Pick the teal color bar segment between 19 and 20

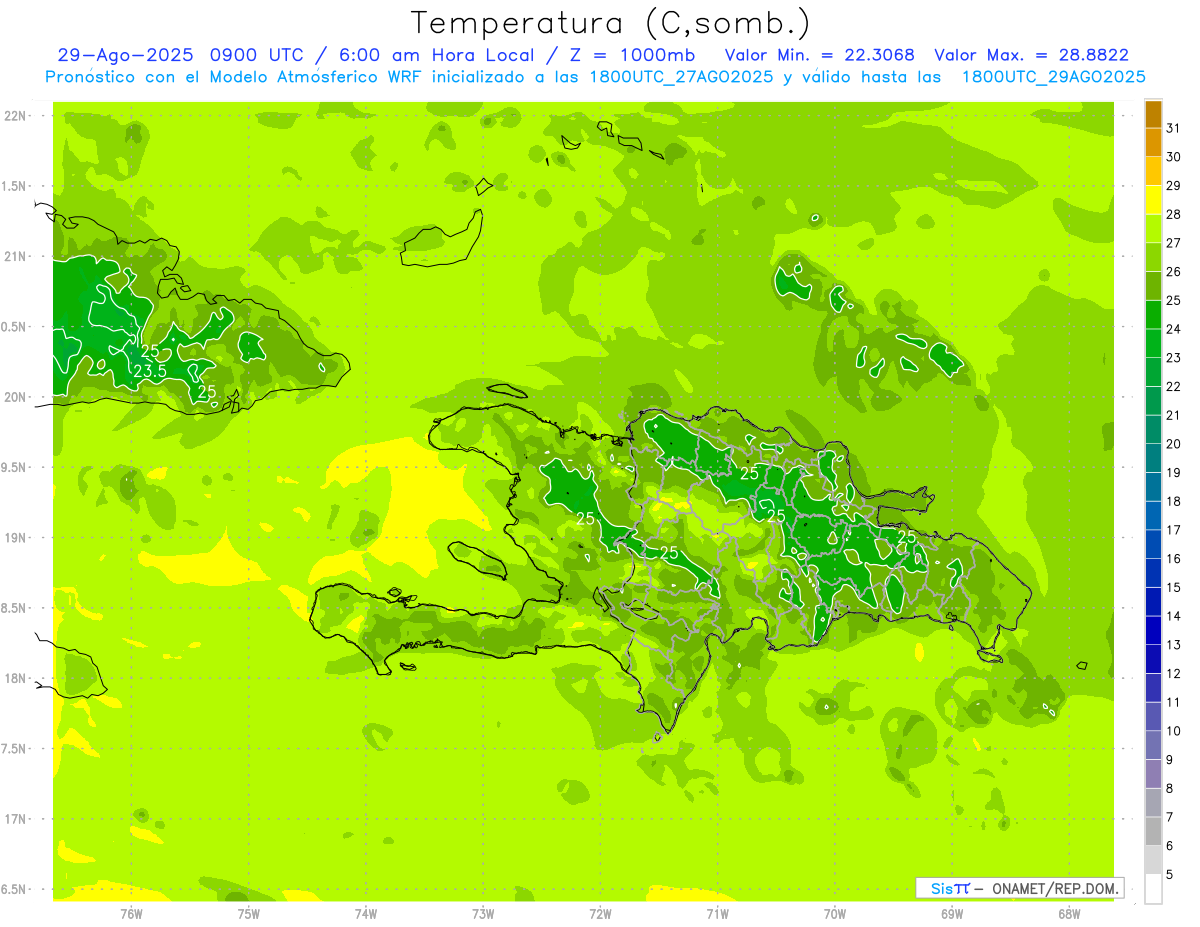(1153, 458)
